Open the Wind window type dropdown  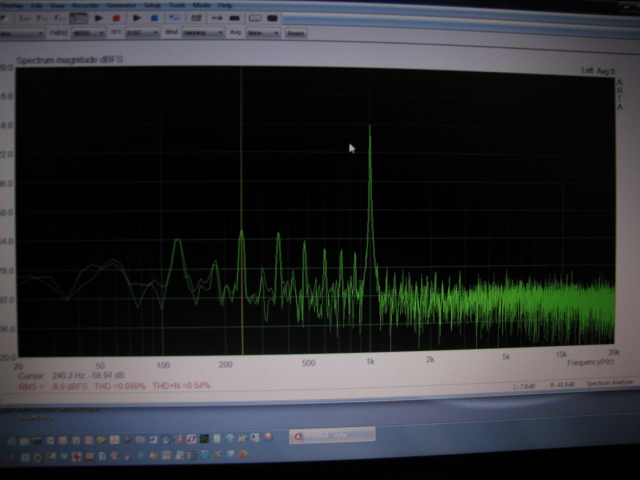click(203, 33)
